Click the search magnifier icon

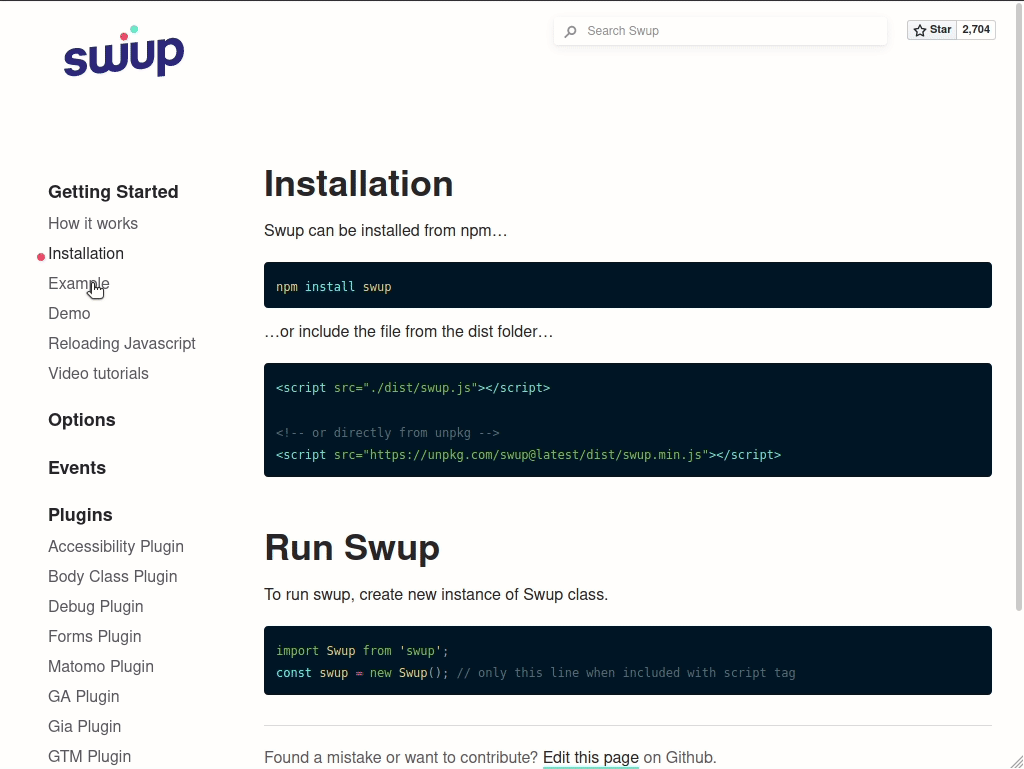point(570,31)
